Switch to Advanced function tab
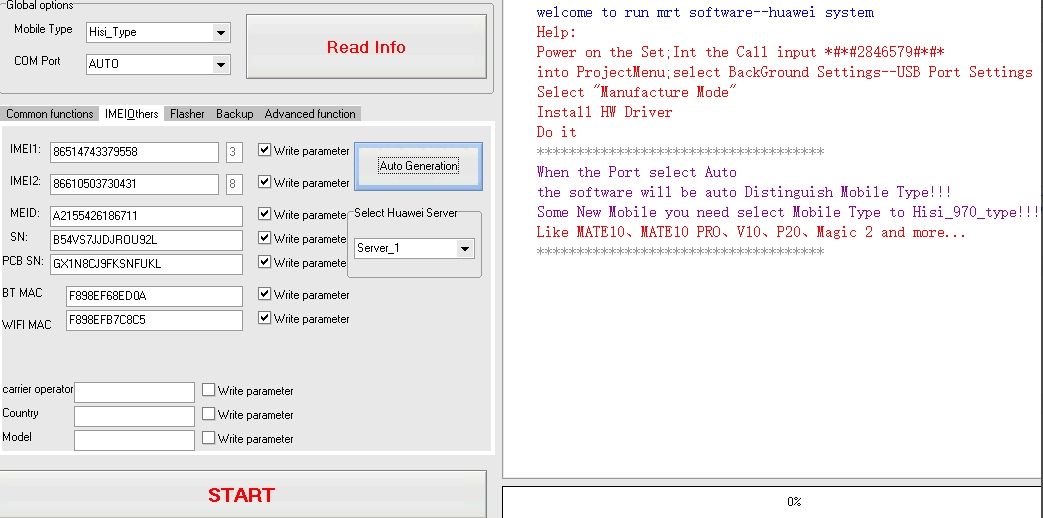Image resolution: width=1043 pixels, height=518 pixels. 310,114
